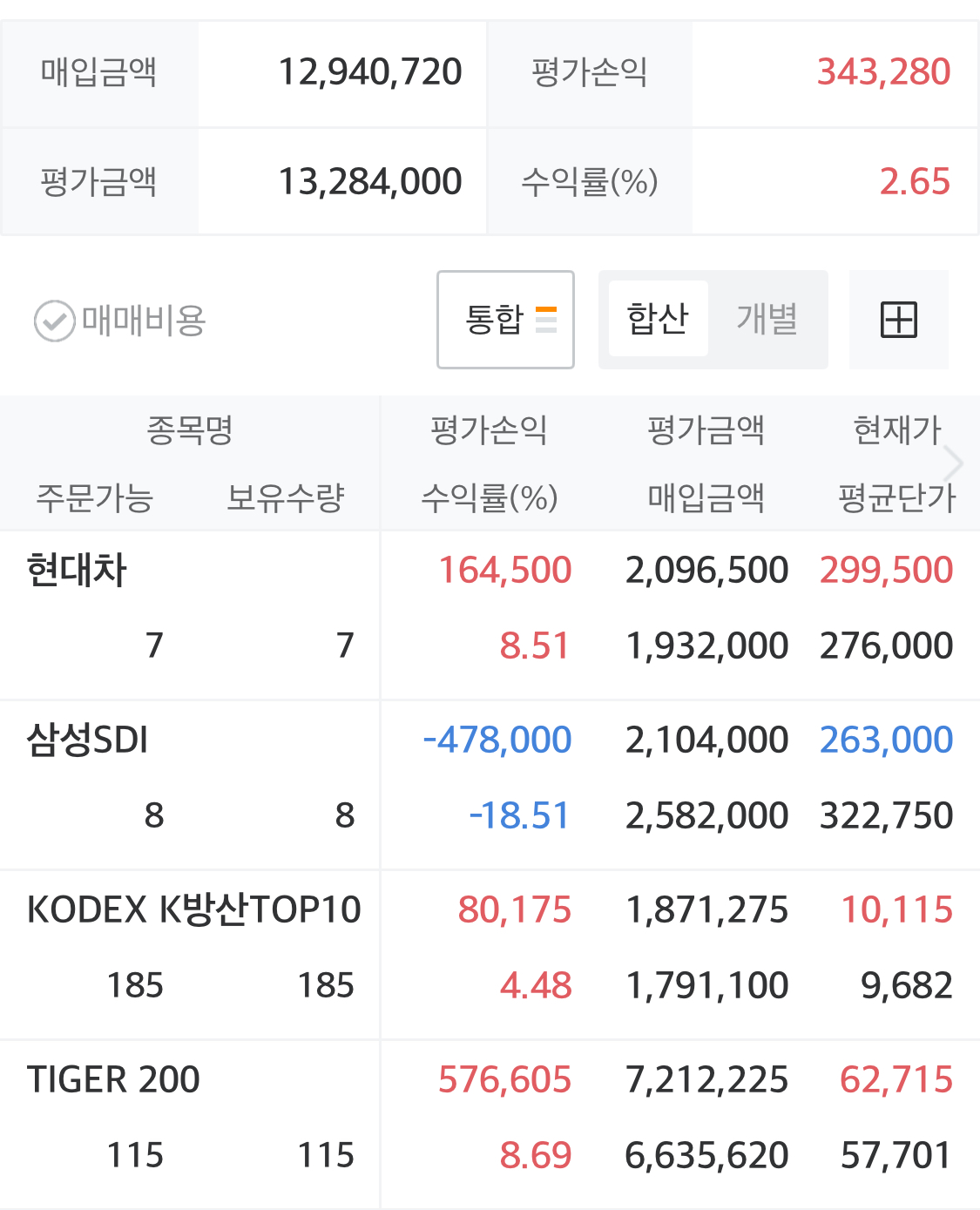This screenshot has height=1210, width=980.
Task: Select the 합산 view toggle
Action: 658,319
